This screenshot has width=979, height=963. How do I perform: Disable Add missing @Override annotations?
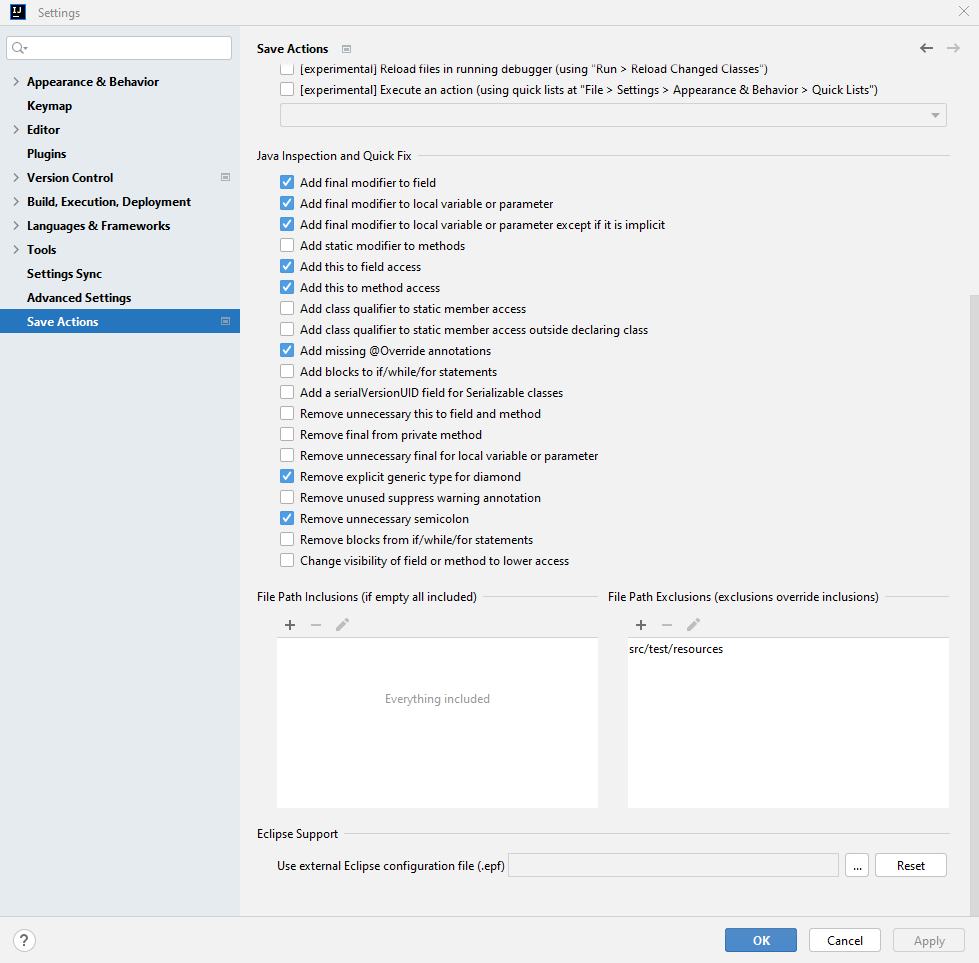pos(287,350)
